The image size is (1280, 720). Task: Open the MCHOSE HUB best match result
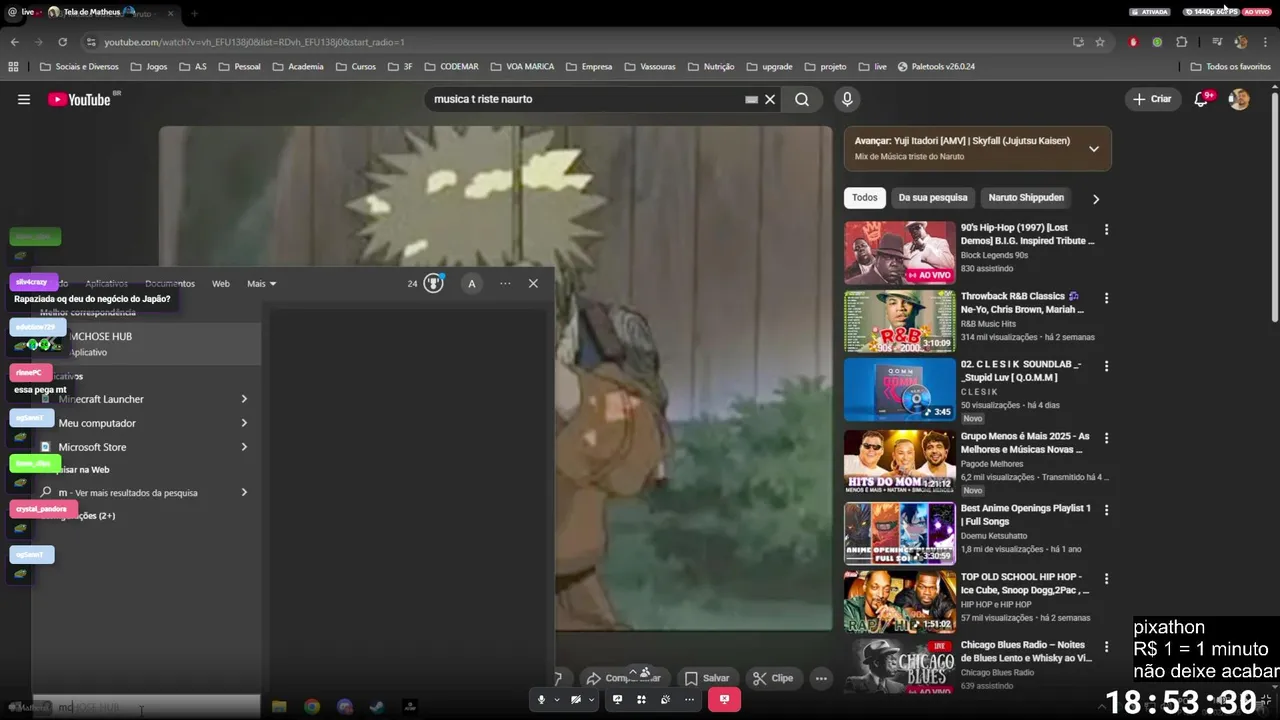(x=146, y=343)
